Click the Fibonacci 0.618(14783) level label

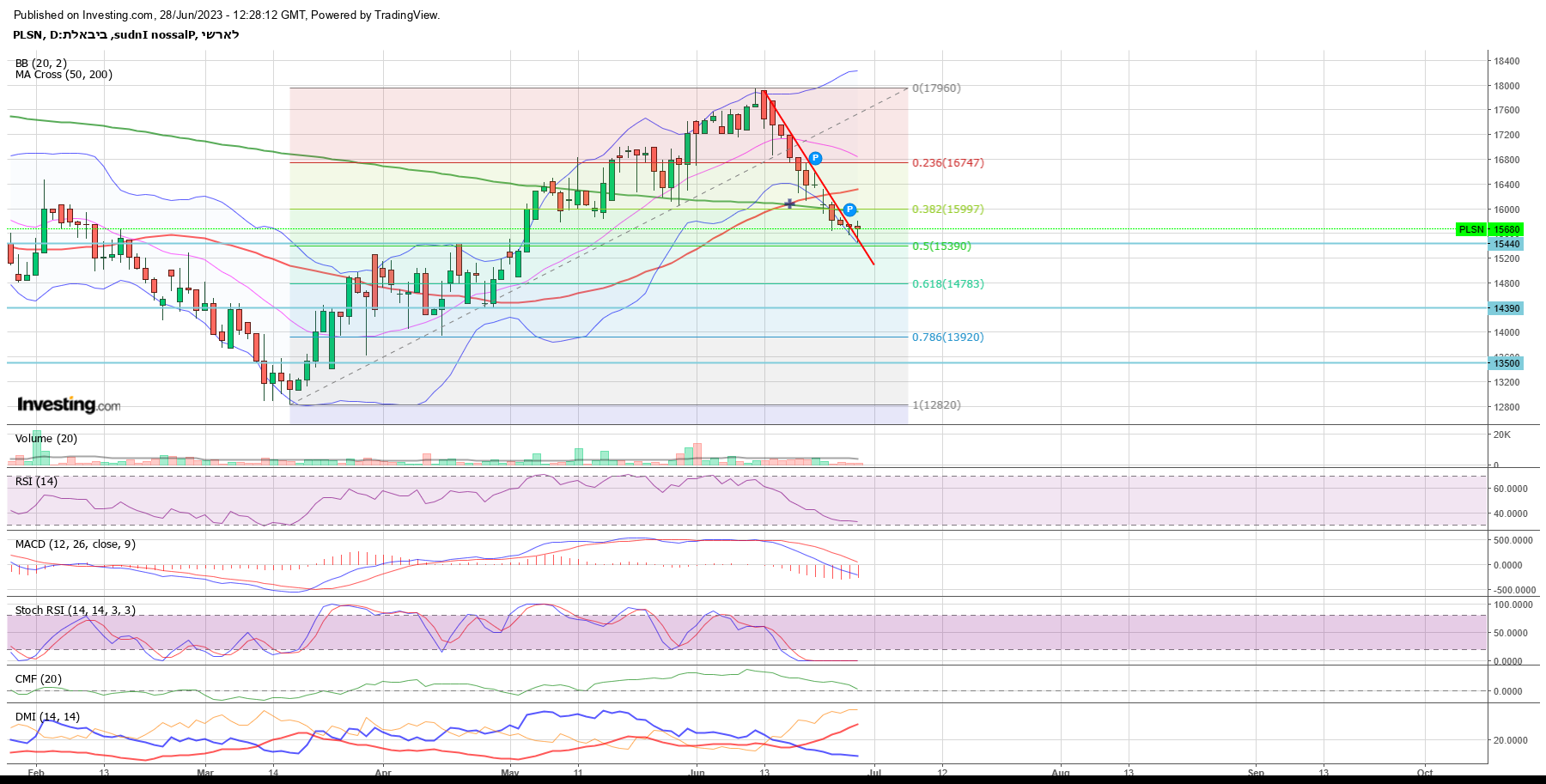tap(948, 284)
